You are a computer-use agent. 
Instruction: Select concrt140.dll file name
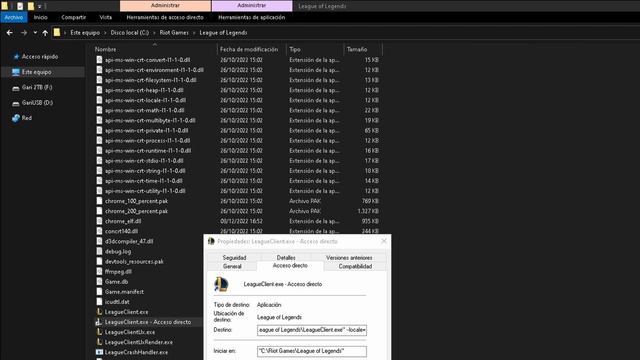pos(121,231)
